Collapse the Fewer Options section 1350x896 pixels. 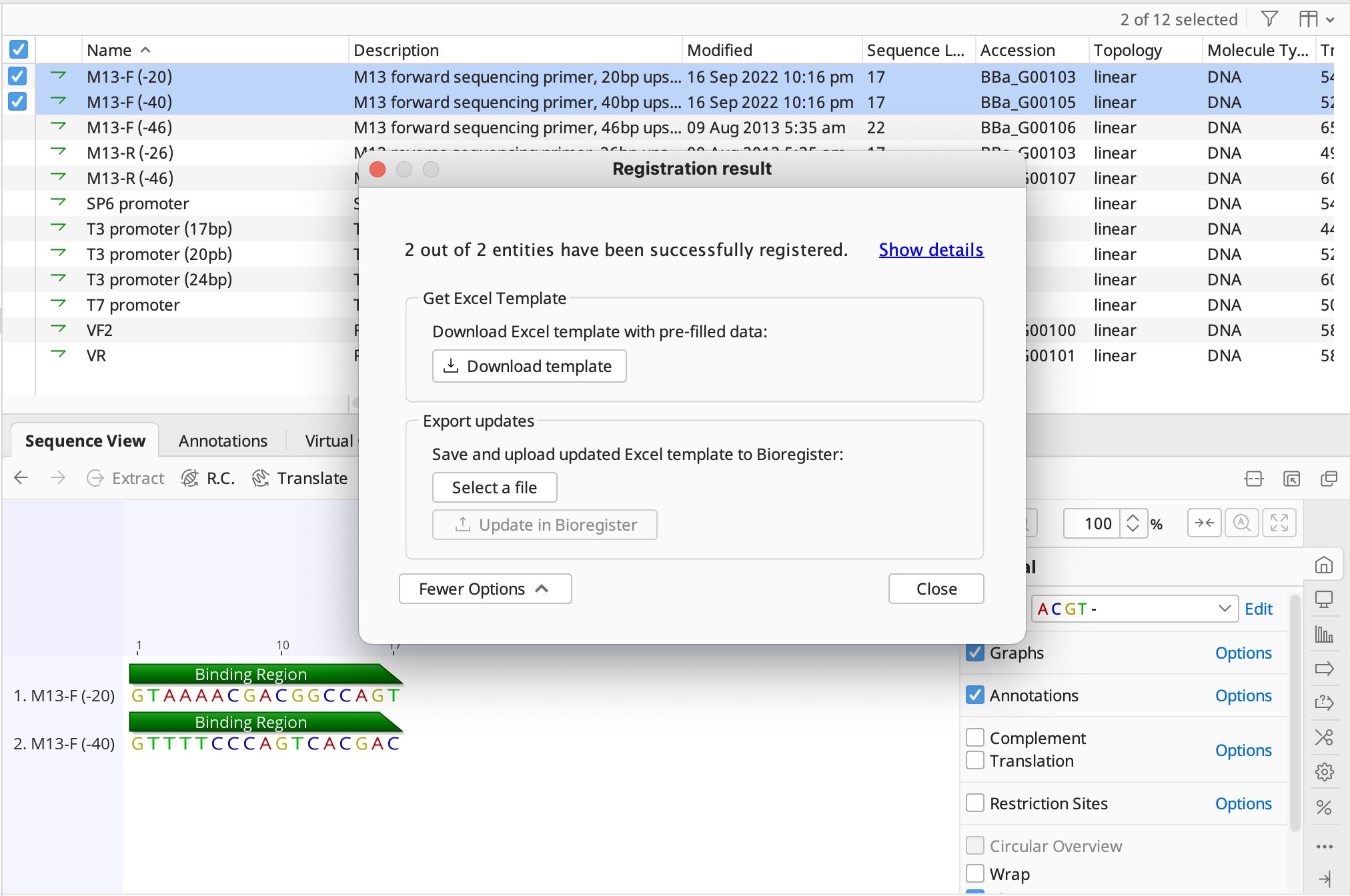coord(485,588)
